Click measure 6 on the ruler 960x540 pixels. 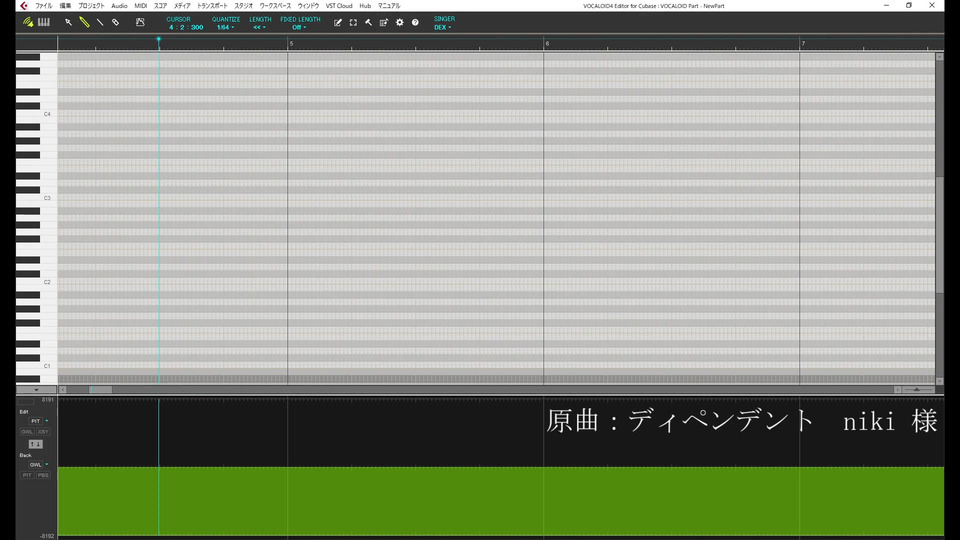[547, 43]
